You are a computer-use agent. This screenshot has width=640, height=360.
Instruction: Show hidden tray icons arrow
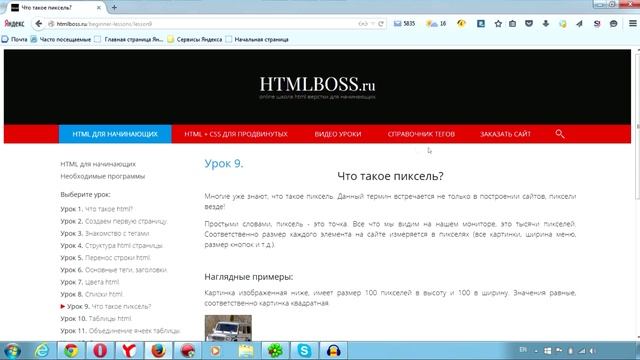click(x=536, y=351)
